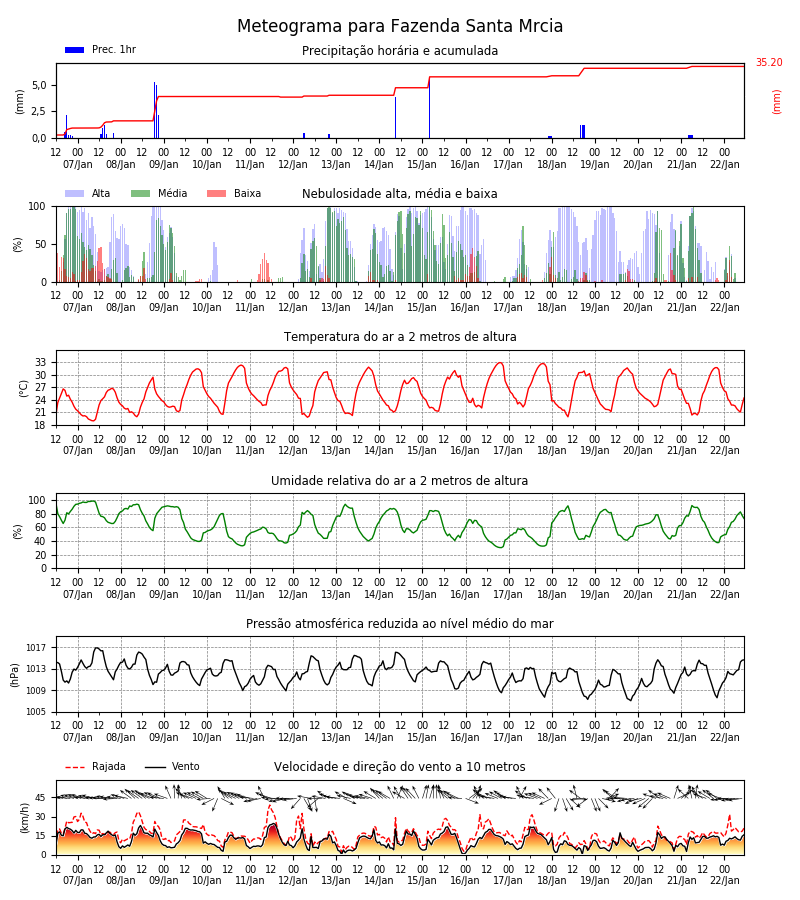The width and height of the screenshot is (800, 900).
Task: Click the Temperatura do ar chart title
Action: point(400,337)
